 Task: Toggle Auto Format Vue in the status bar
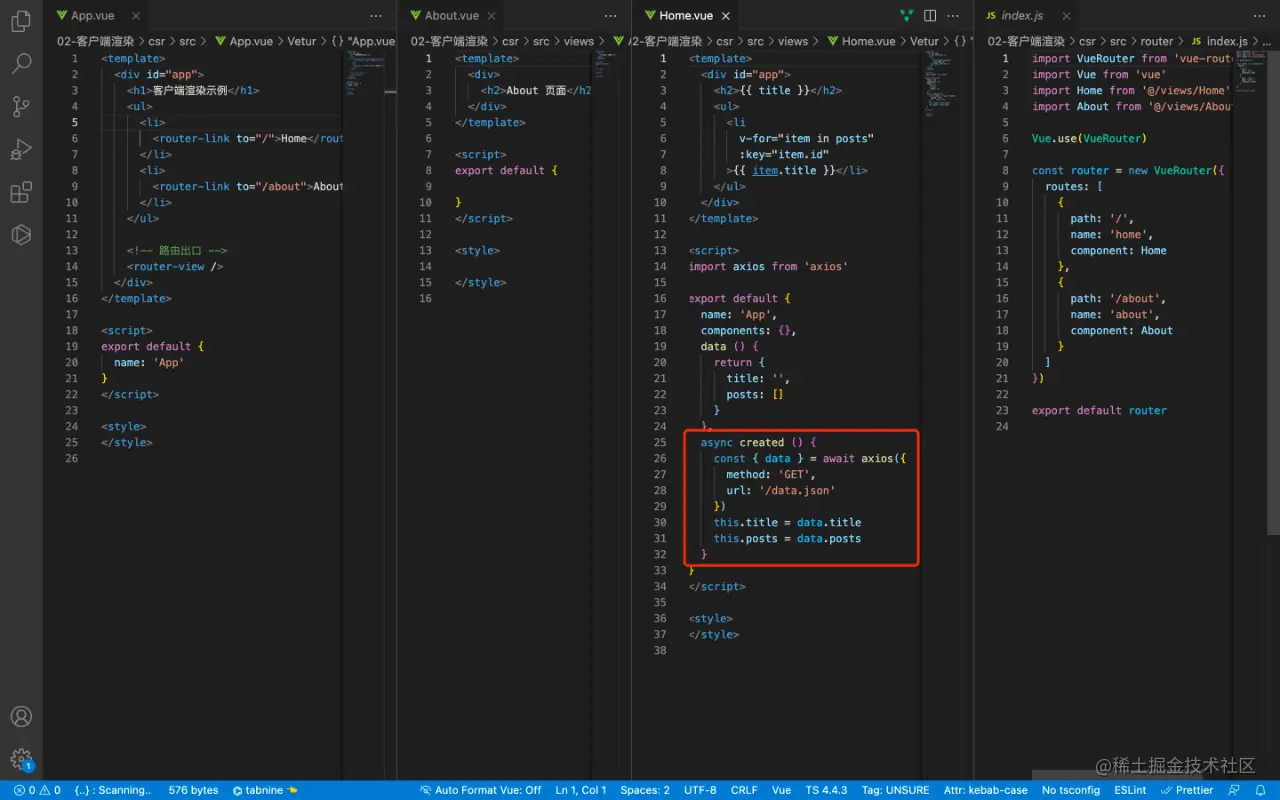coord(480,790)
